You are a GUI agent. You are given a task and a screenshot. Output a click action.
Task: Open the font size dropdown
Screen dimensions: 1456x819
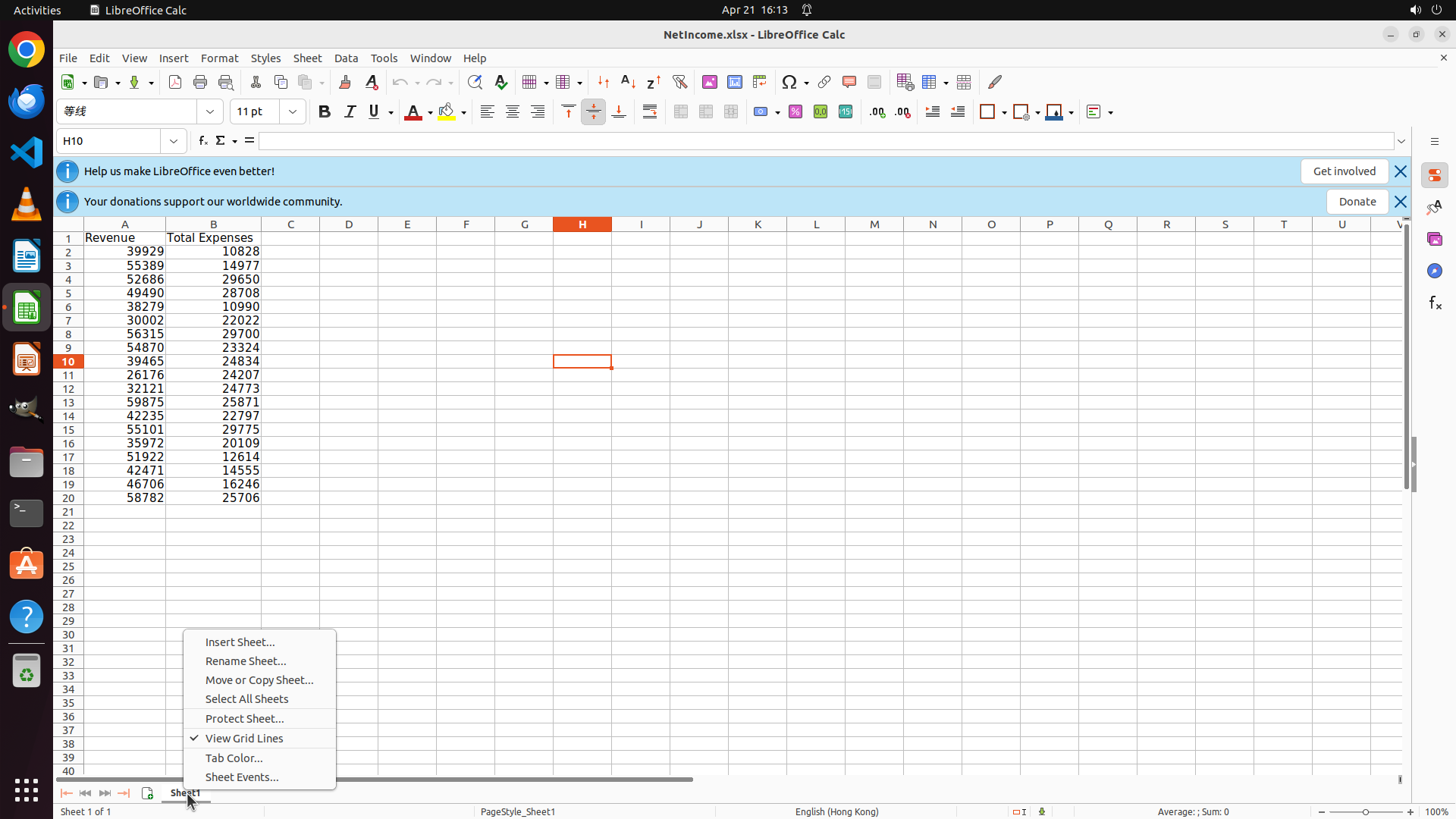(293, 112)
